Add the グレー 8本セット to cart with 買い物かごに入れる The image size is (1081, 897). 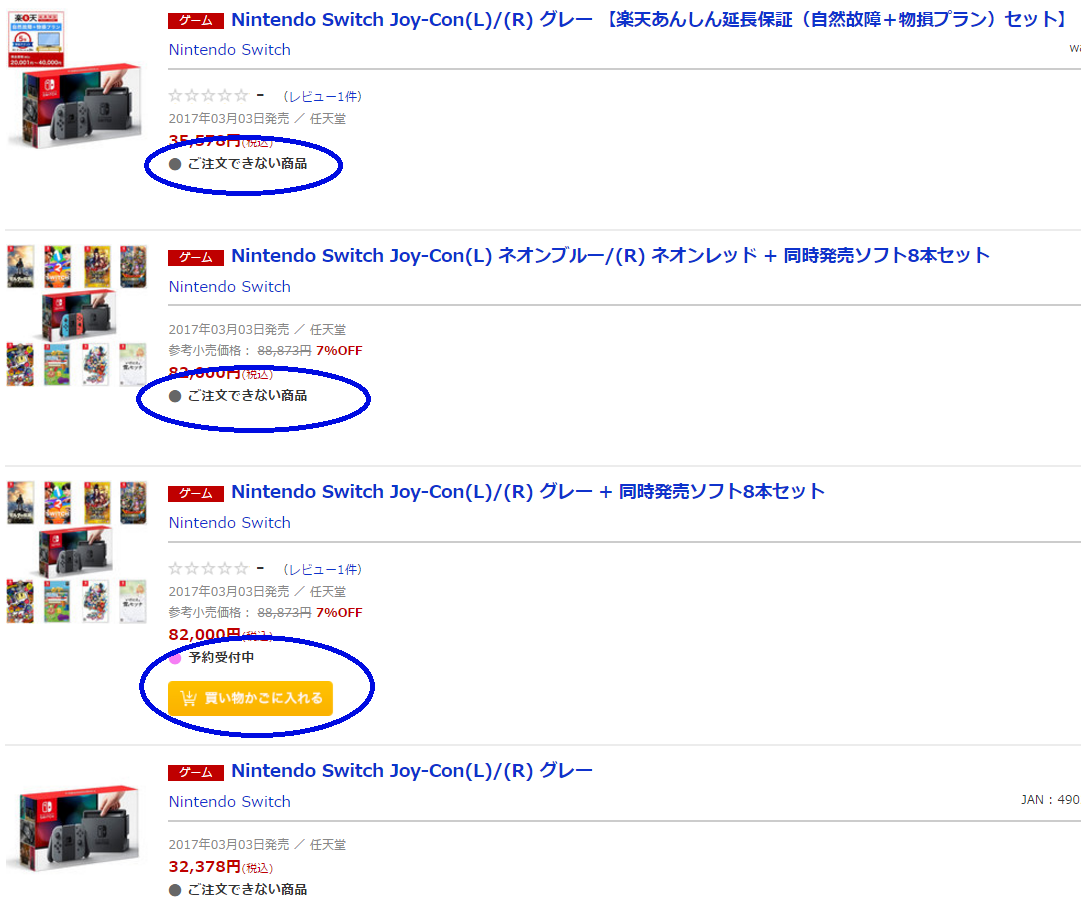tap(250, 698)
